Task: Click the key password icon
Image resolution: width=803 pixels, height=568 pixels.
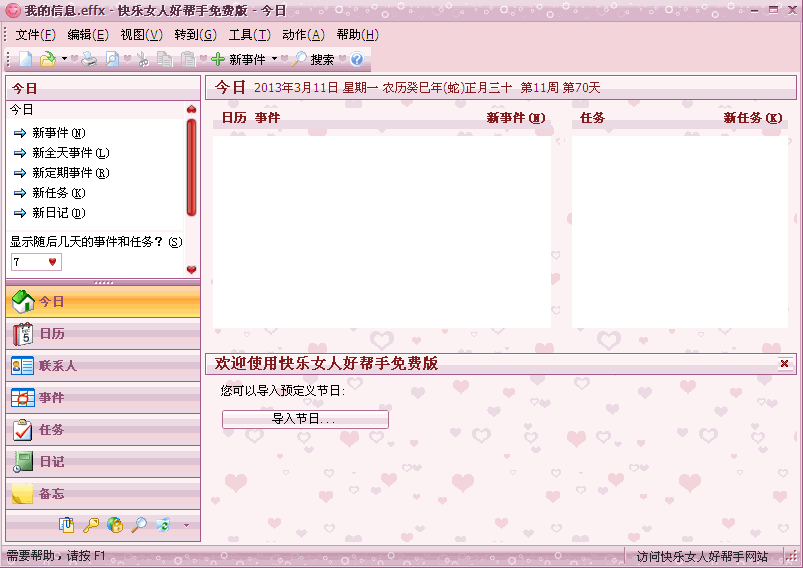Action: point(91,525)
